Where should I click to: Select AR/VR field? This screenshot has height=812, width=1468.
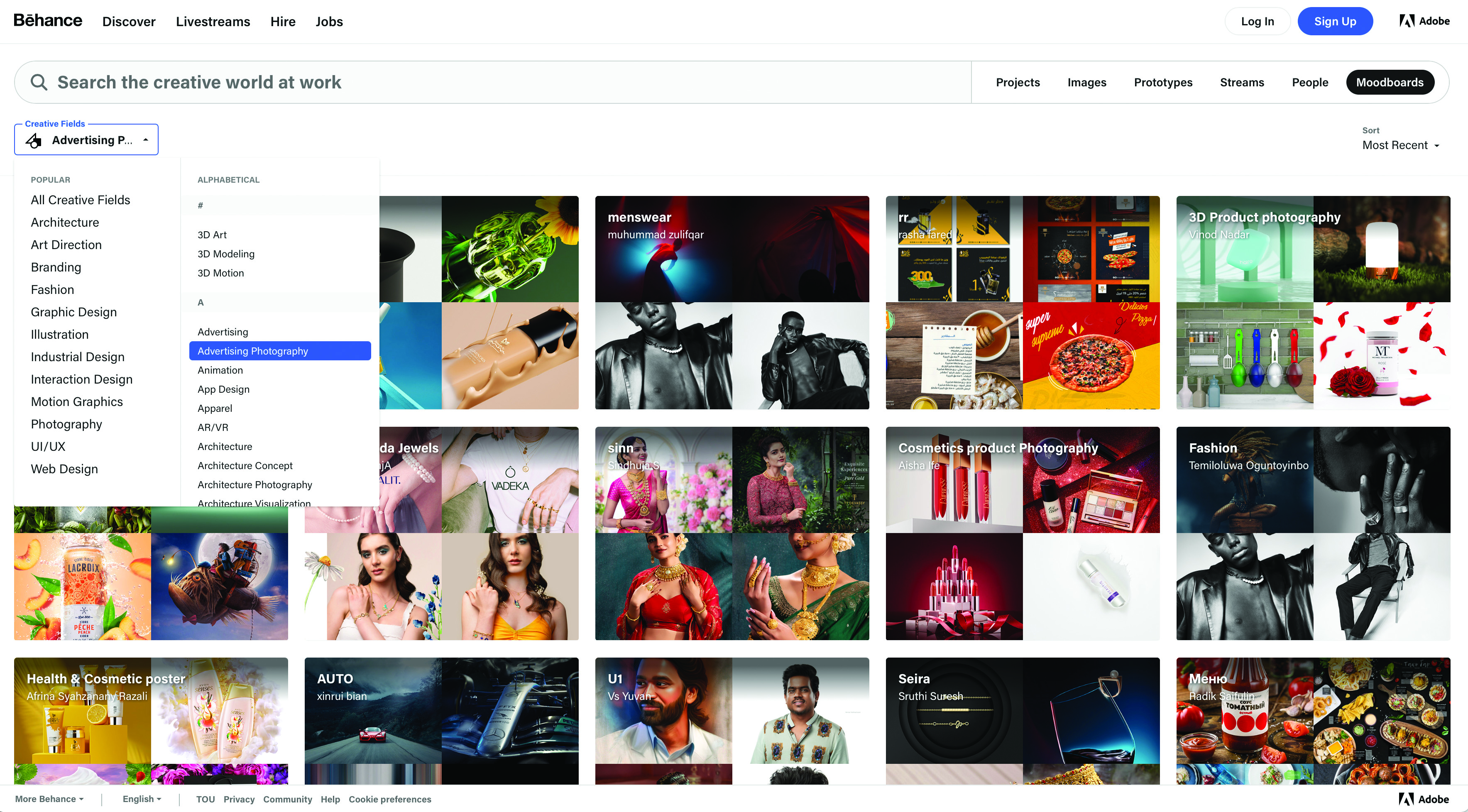pyautogui.click(x=213, y=427)
